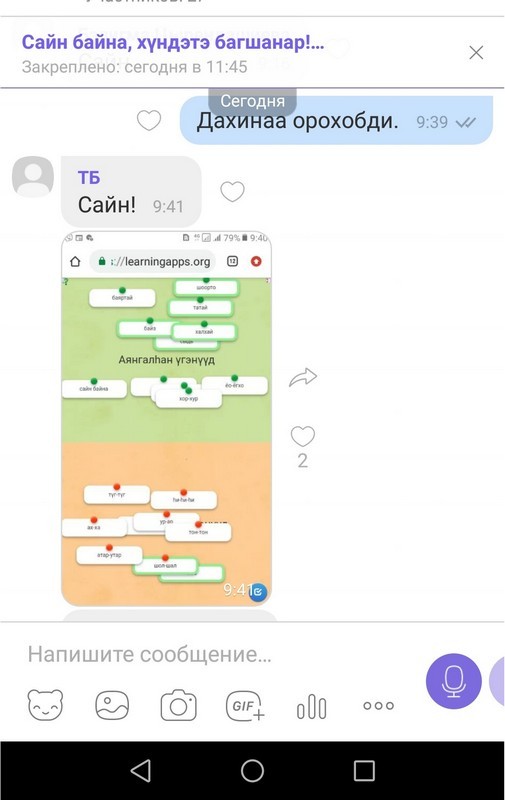Dismiss the pinned message banner
Screen dimensions: 505x800
(476, 53)
